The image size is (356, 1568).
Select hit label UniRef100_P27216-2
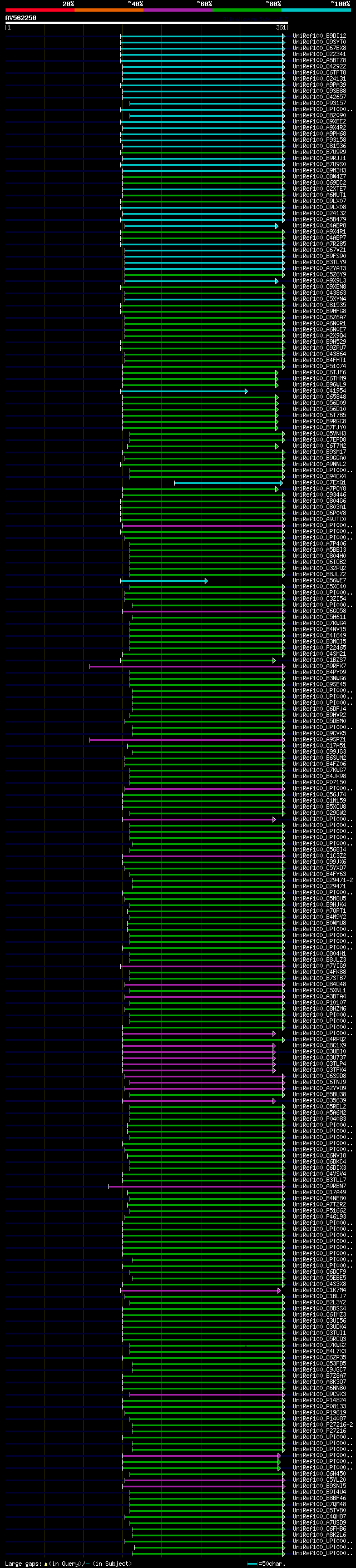pyautogui.click(x=323, y=1425)
